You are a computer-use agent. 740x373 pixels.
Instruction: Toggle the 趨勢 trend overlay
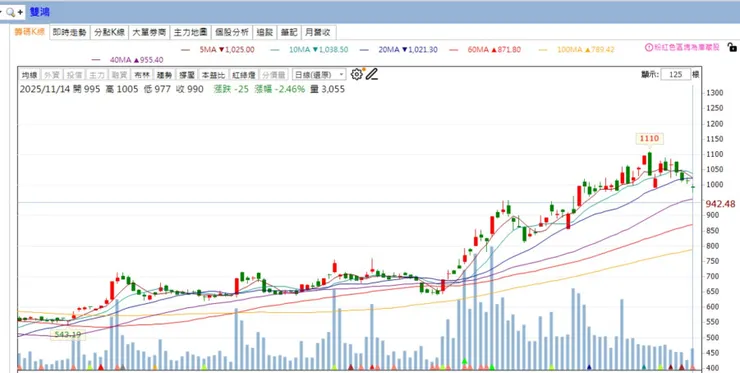[164, 75]
